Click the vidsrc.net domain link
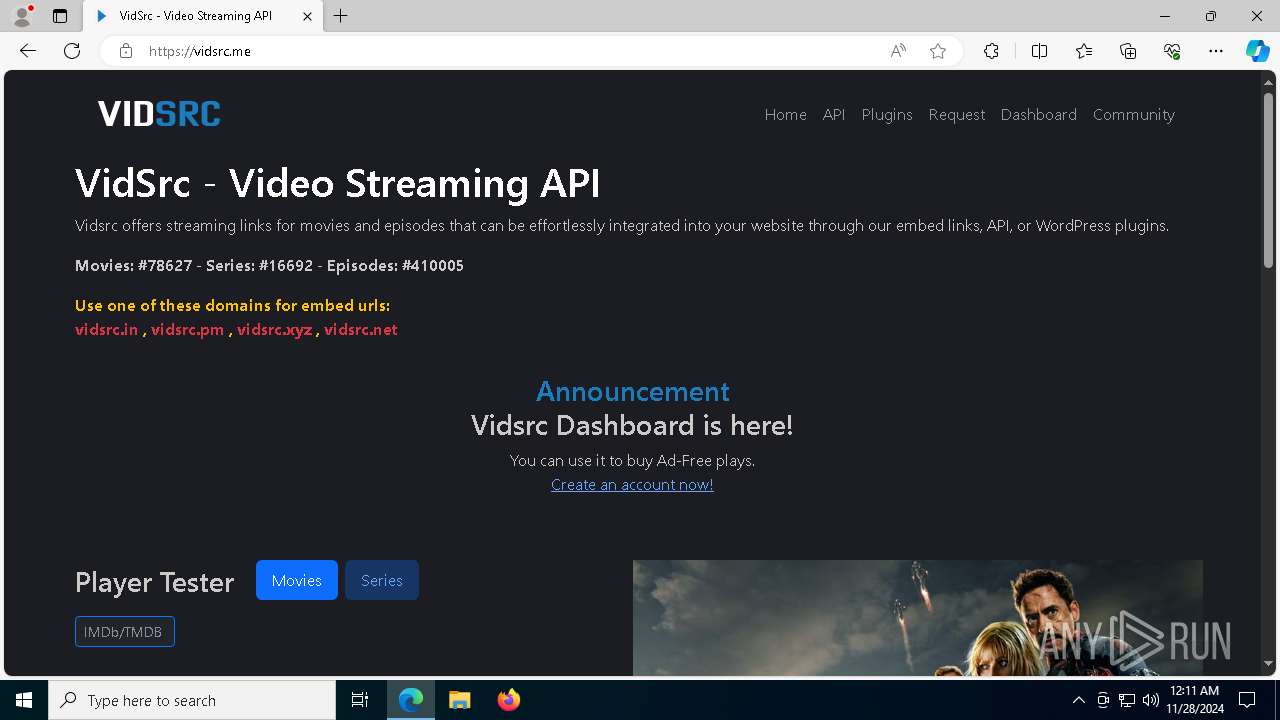 pyautogui.click(x=360, y=330)
